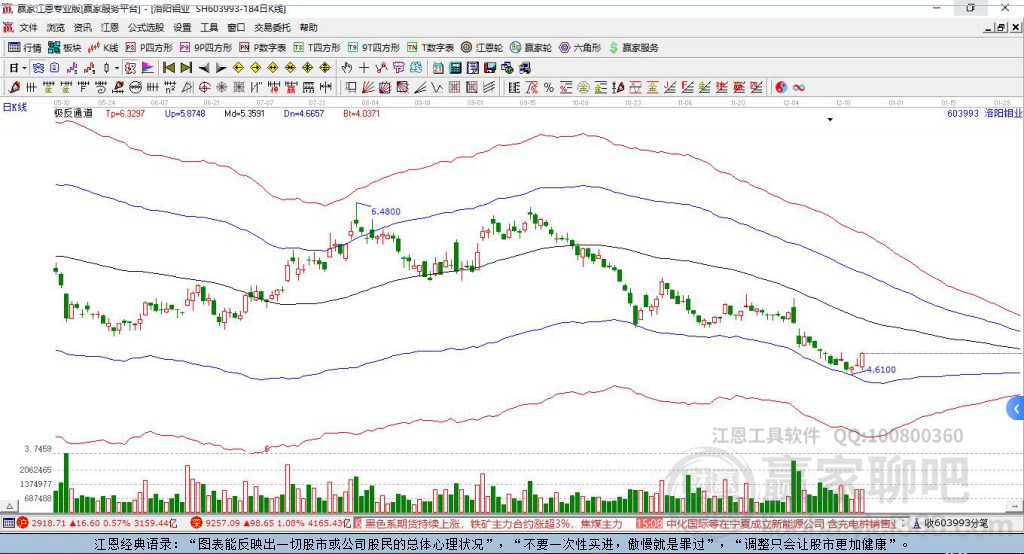Open the 资讯 menu
Screen dimensions: 1024x554
(x=82, y=27)
